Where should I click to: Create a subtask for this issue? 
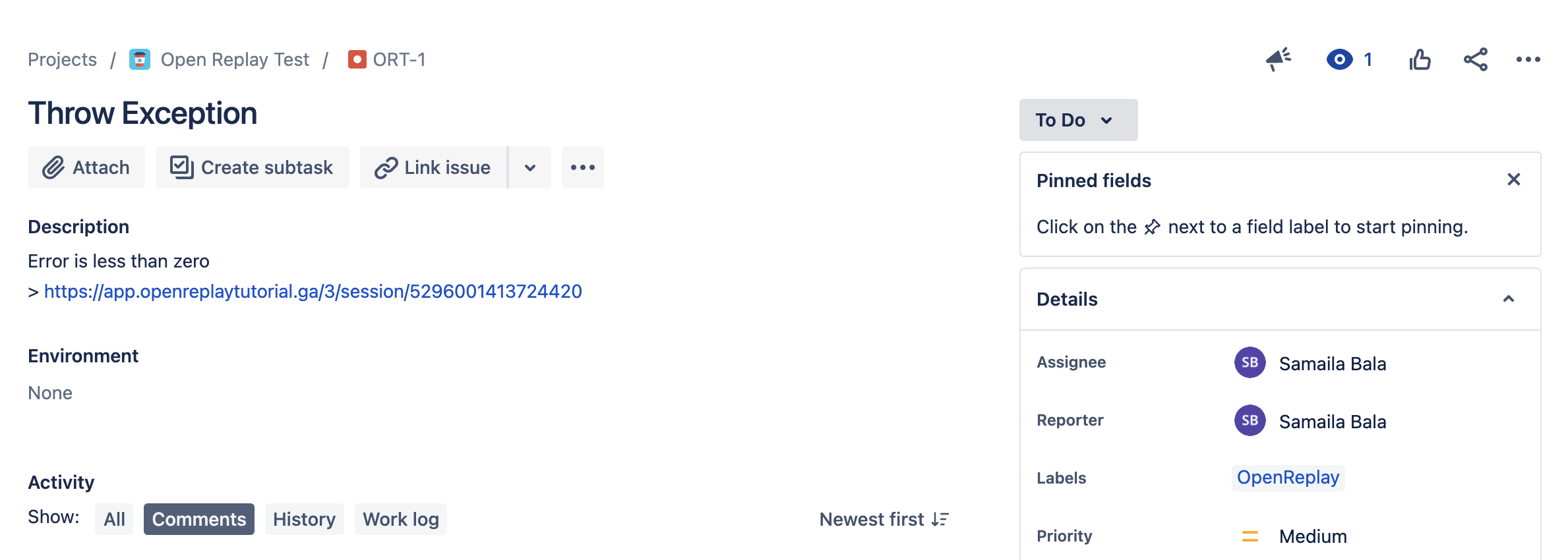click(x=253, y=167)
